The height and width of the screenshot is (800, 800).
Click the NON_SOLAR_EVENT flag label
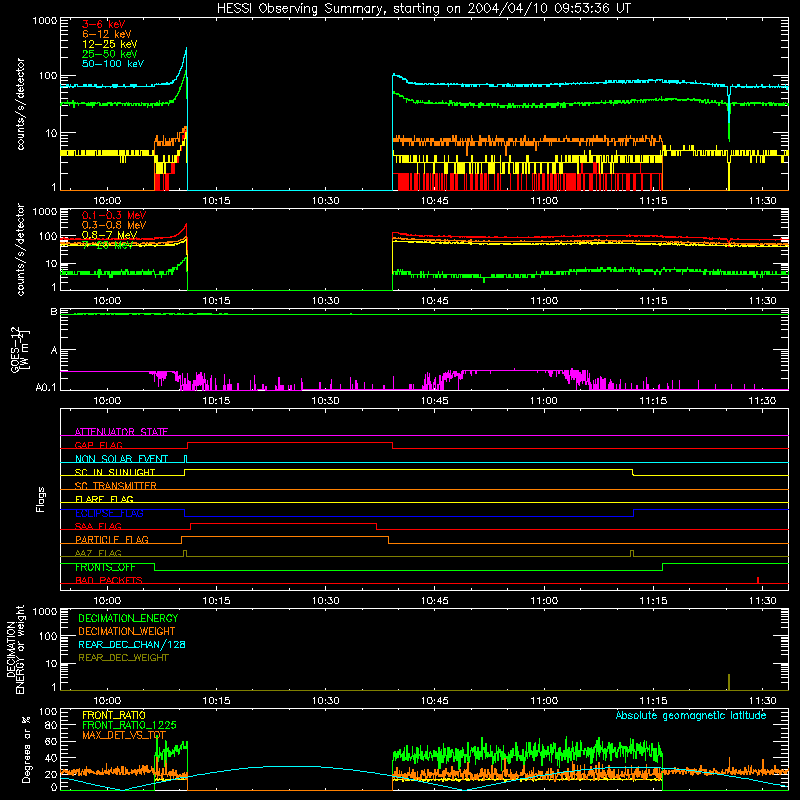click(x=121, y=459)
